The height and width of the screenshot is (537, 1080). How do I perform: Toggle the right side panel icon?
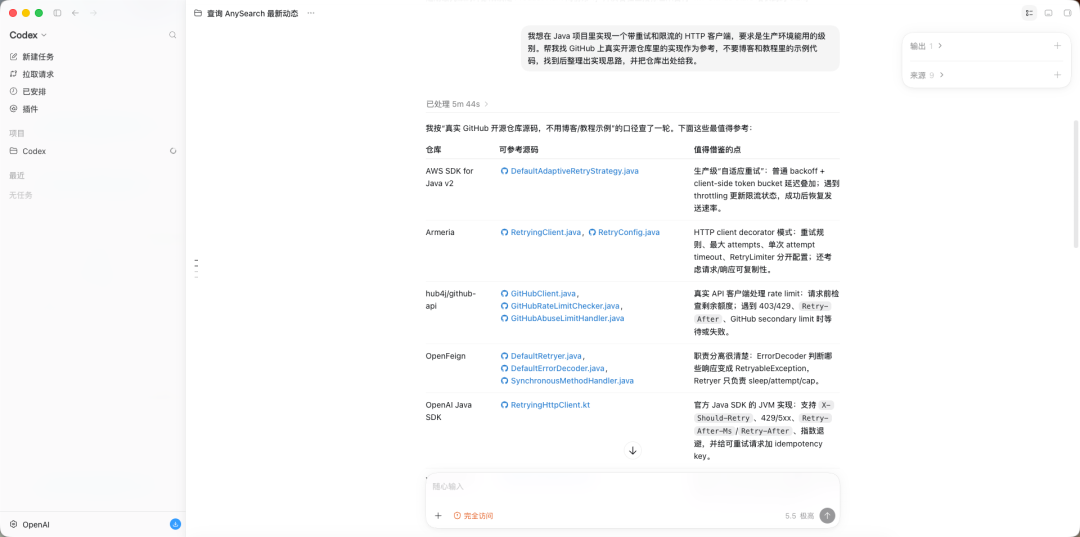pos(1068,13)
